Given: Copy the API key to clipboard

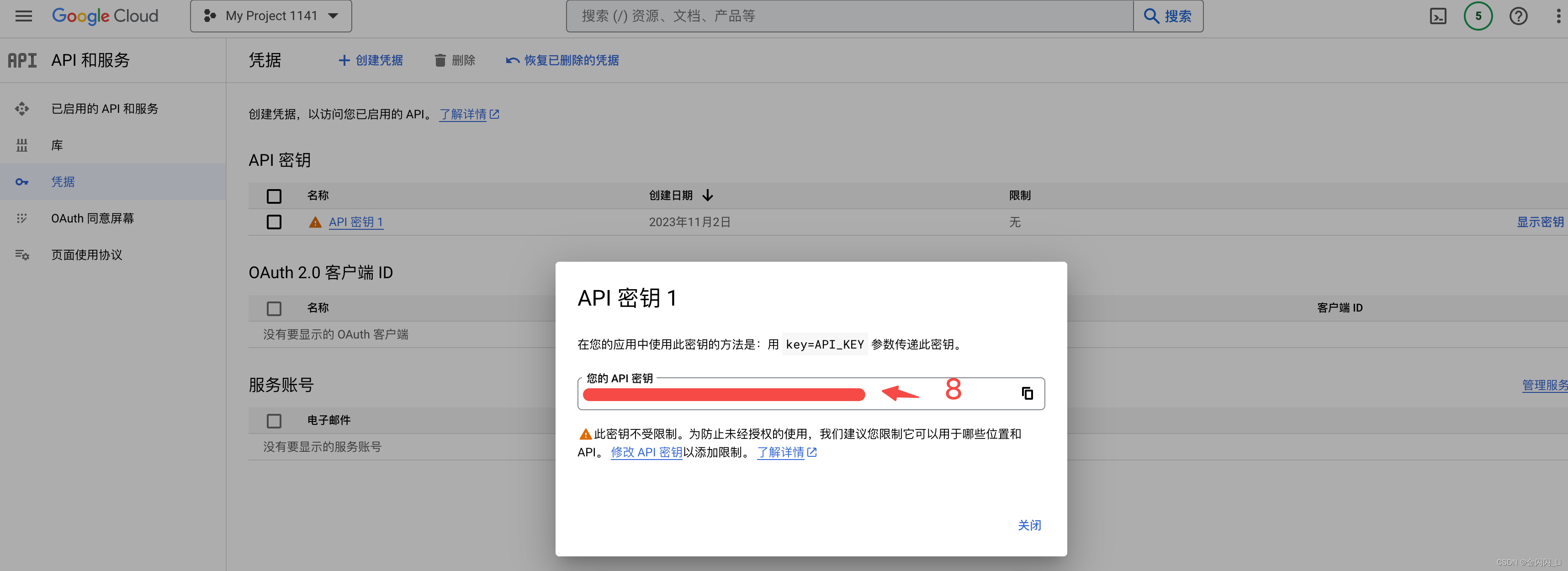Looking at the screenshot, I should tap(1027, 393).
